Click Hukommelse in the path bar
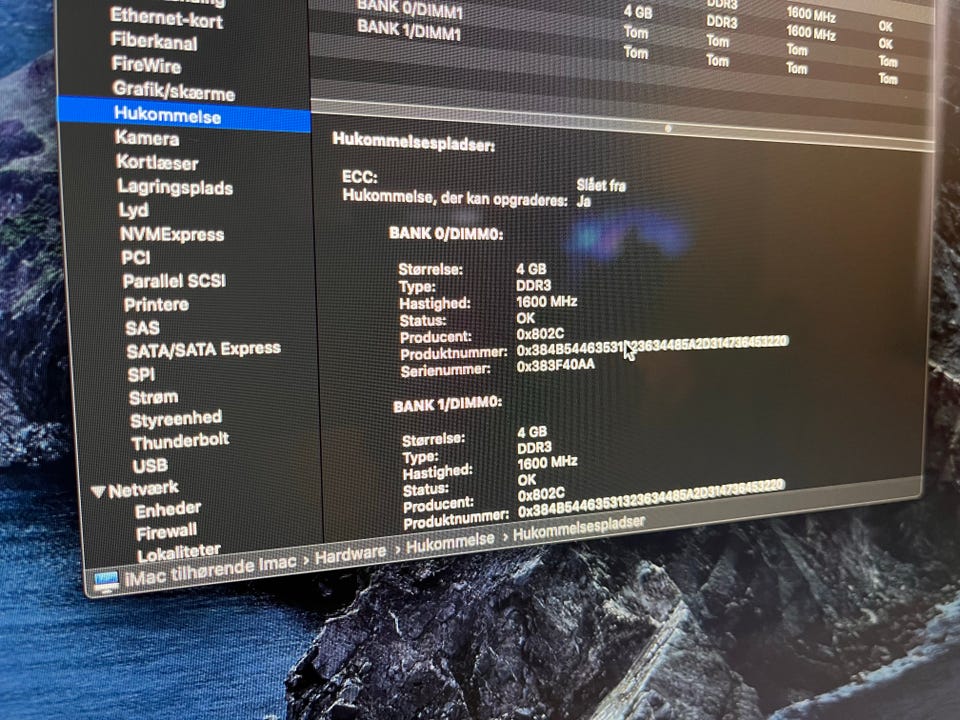The width and height of the screenshot is (960, 720). coord(451,542)
